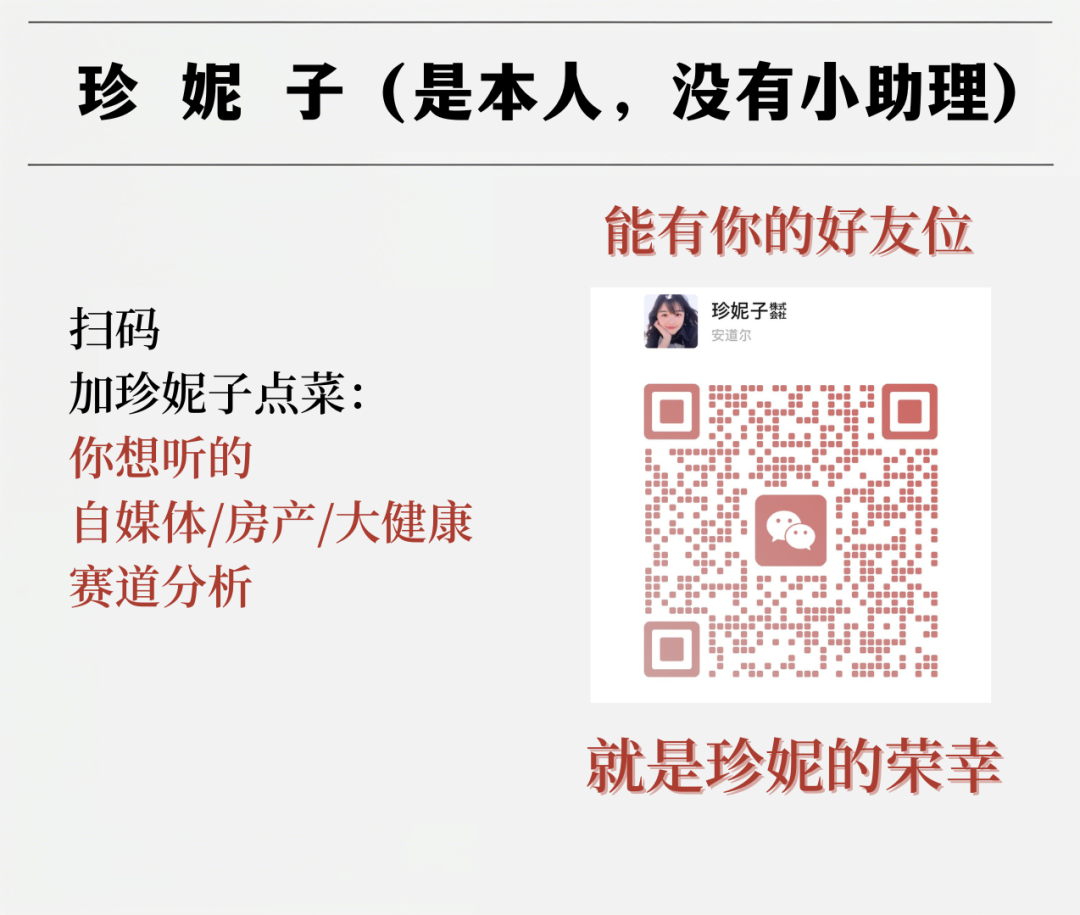The image size is (1080, 915).
Task: Click the top-left QR finder square
Action: coord(672,411)
